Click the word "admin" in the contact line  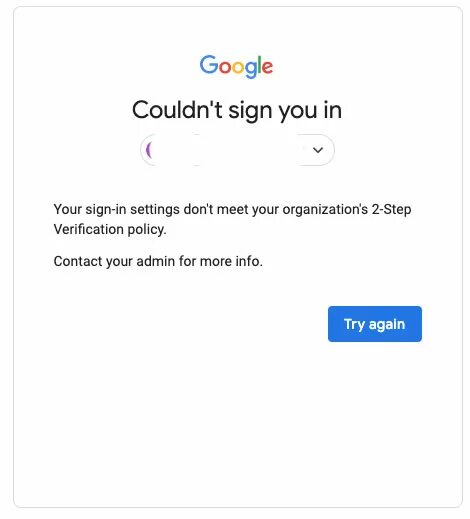click(x=155, y=261)
